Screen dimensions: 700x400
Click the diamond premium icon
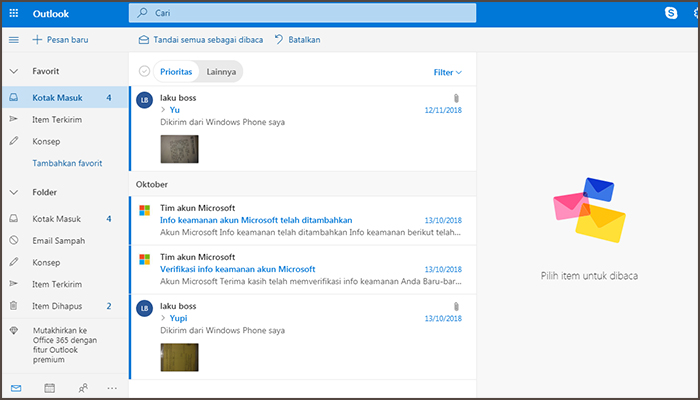(14, 331)
